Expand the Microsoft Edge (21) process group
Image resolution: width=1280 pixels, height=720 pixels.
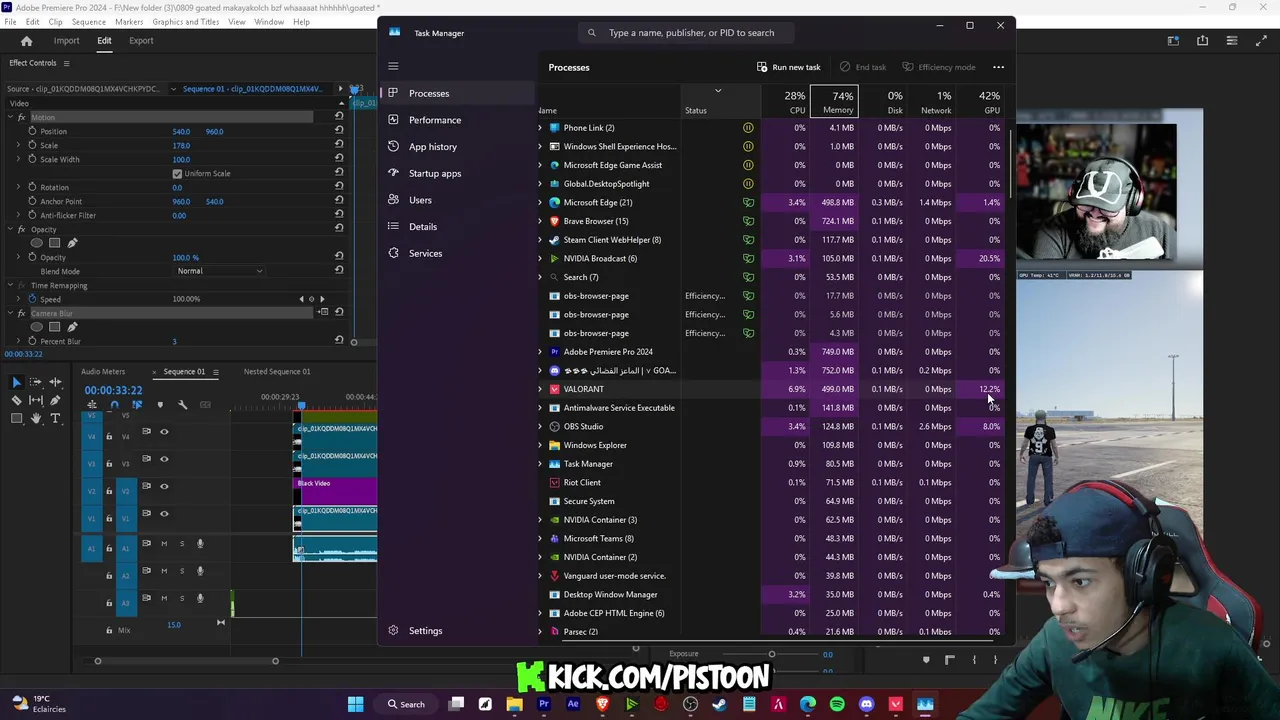(x=540, y=202)
